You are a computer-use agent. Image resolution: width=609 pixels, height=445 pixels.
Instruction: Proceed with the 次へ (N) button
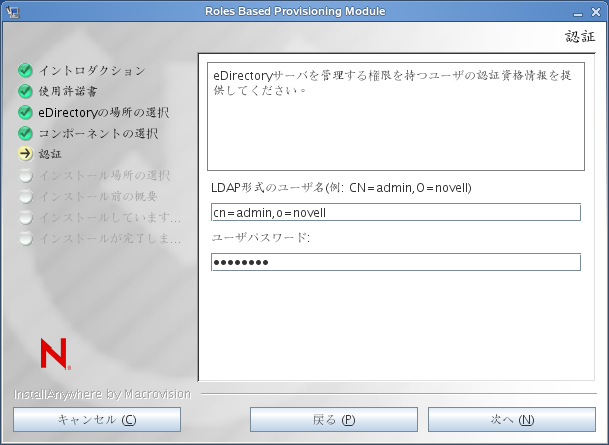tap(512, 419)
